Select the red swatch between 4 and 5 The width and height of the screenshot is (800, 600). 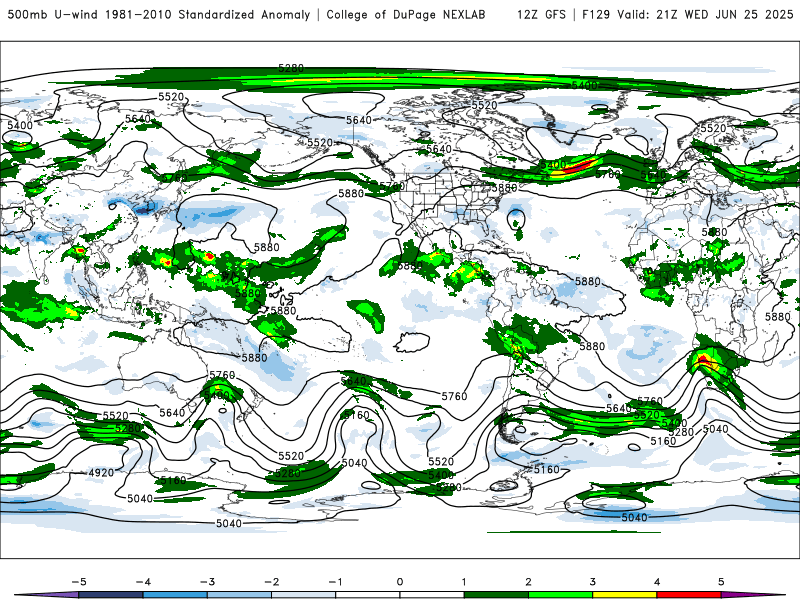[689, 595]
